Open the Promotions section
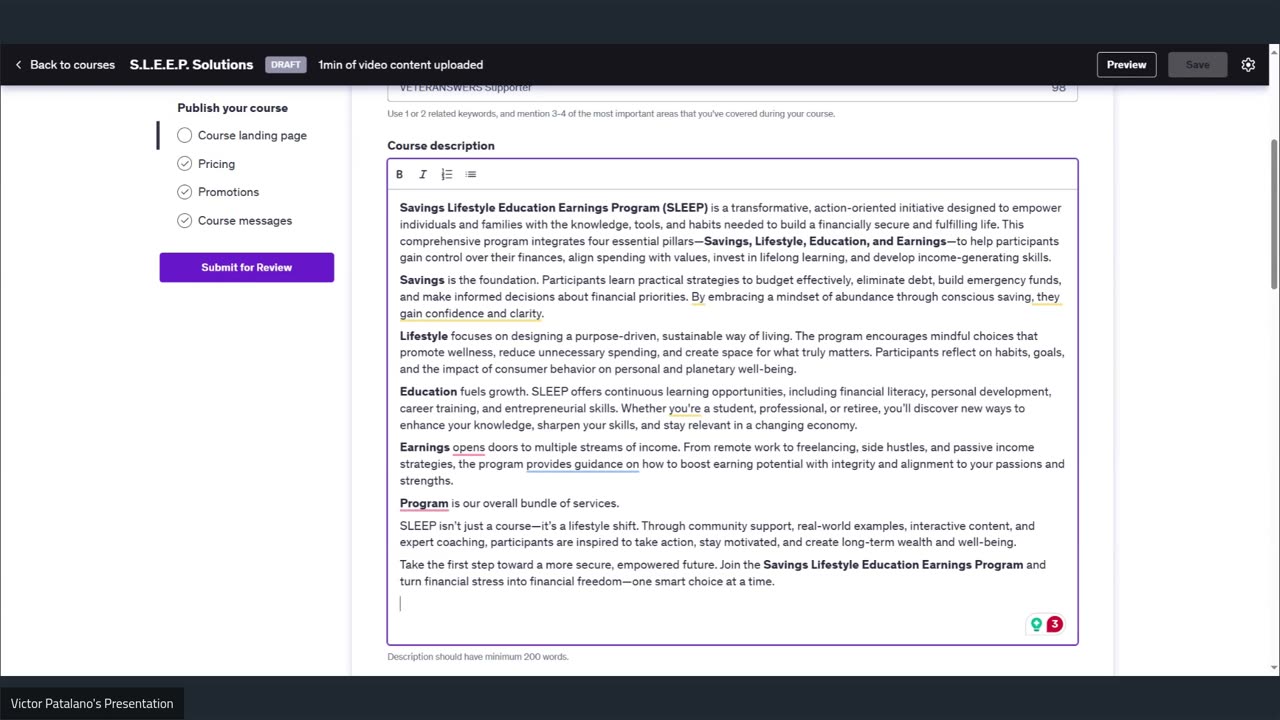The image size is (1280, 720). point(228,191)
